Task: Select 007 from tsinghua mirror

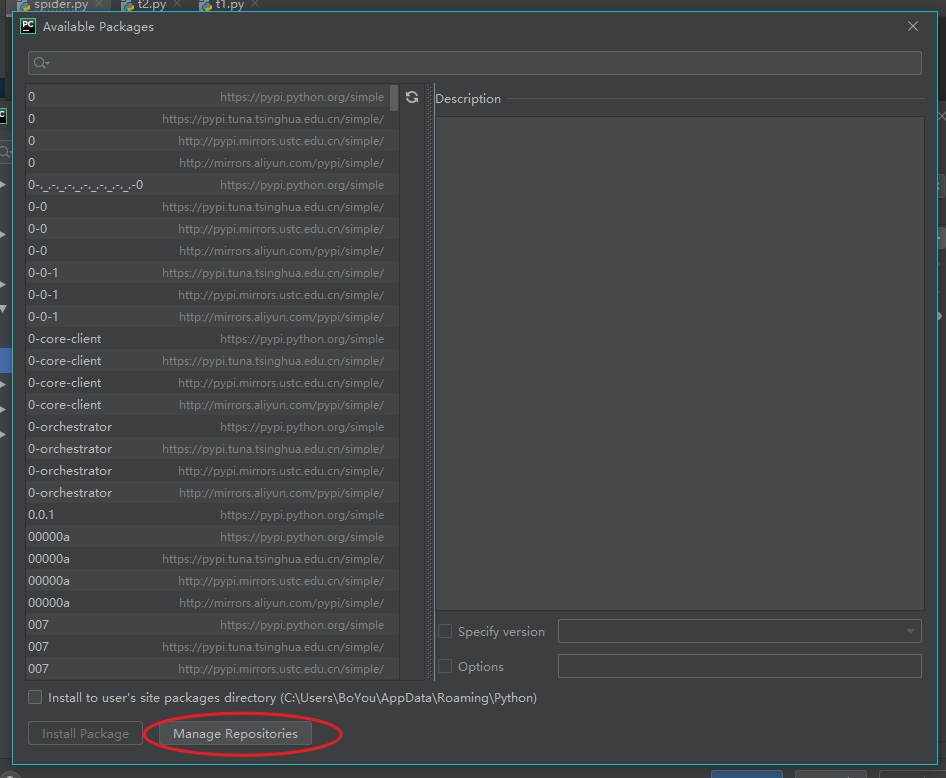Action: coord(212,647)
